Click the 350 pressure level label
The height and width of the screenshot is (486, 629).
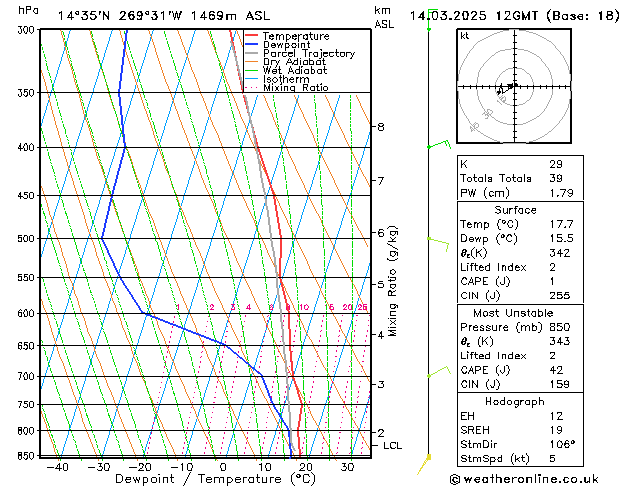(28, 93)
